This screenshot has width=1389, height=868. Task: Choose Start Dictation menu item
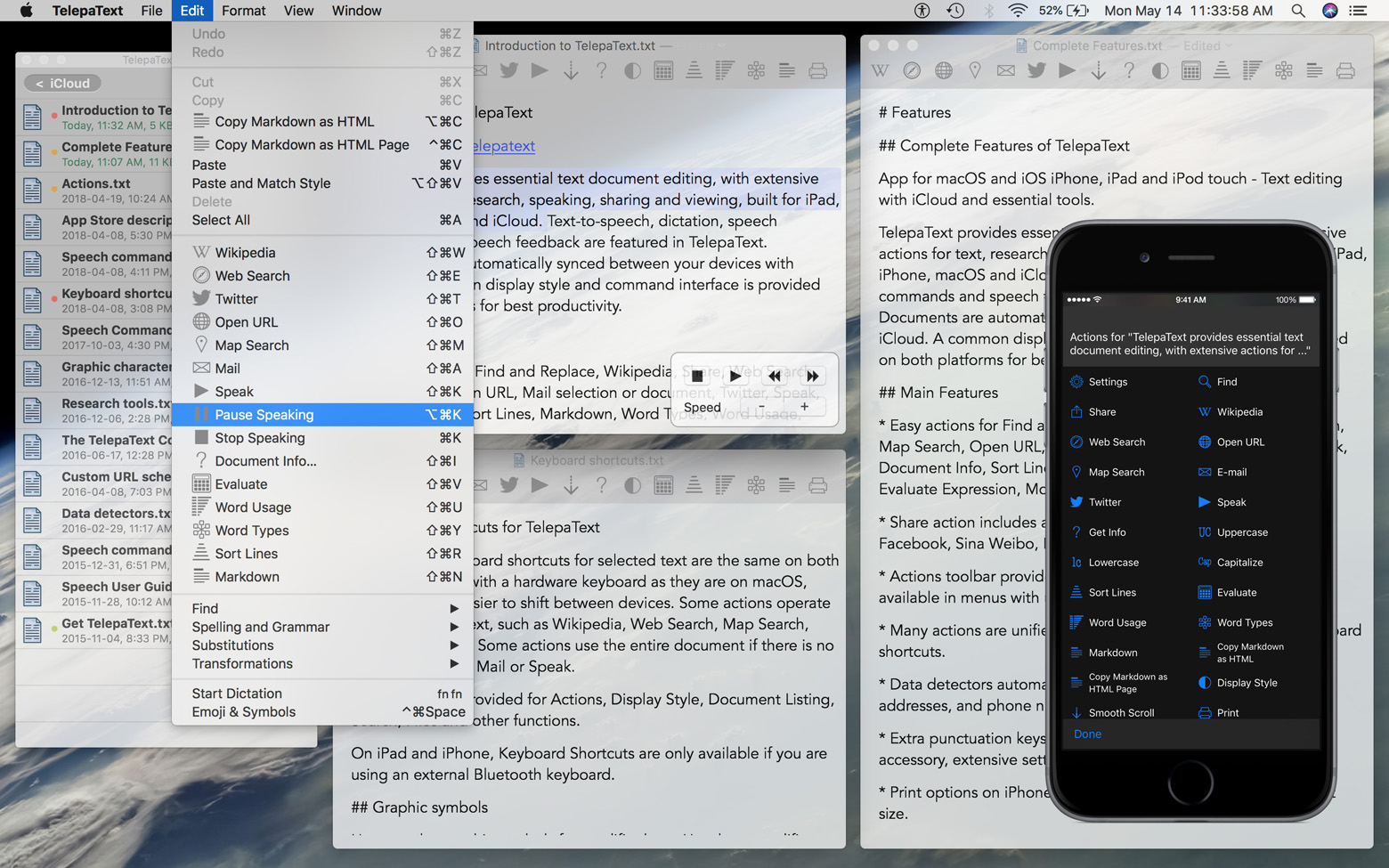click(x=322, y=694)
